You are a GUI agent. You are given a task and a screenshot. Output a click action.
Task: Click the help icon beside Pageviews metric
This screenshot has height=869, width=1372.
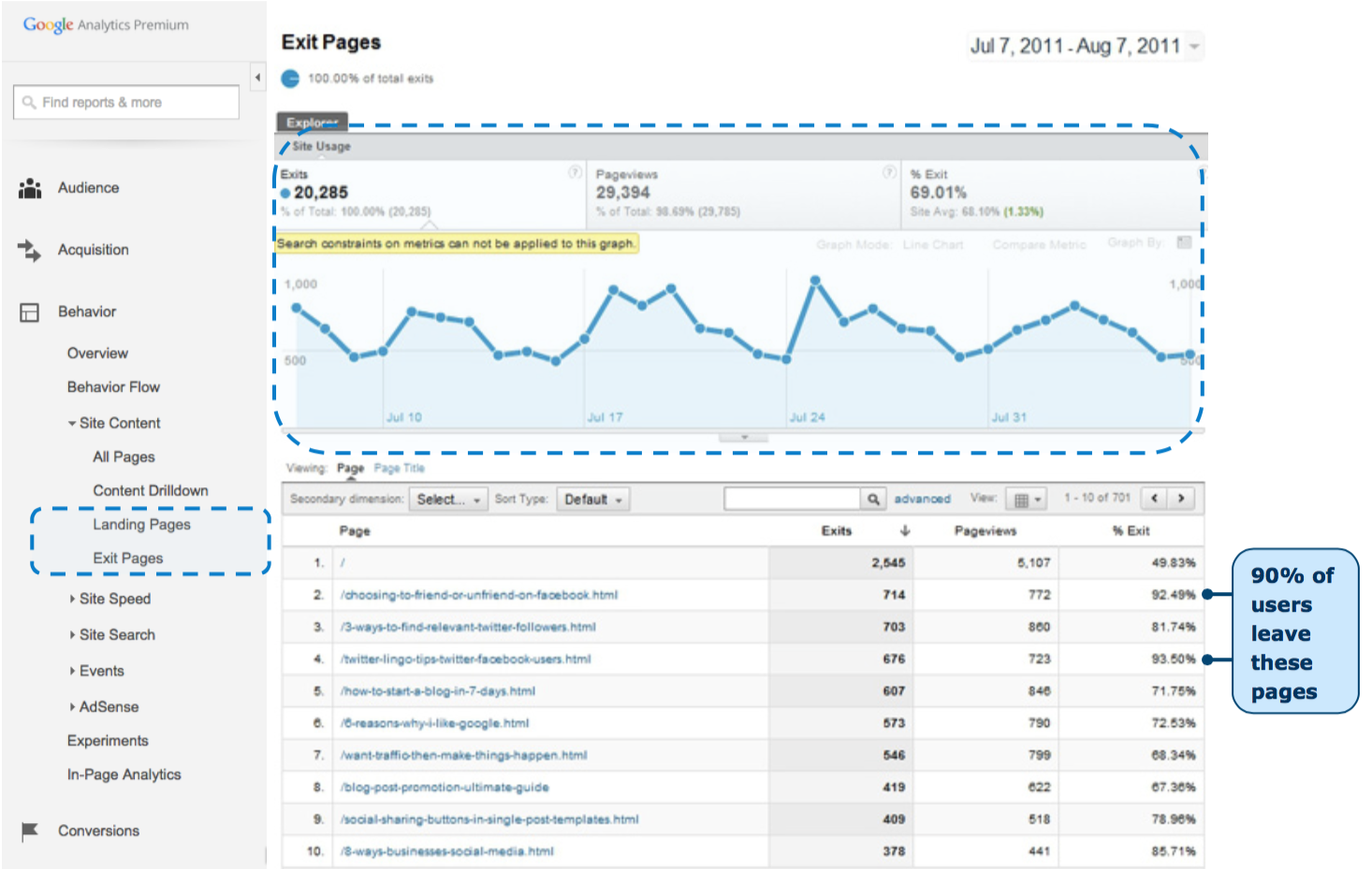click(x=889, y=172)
